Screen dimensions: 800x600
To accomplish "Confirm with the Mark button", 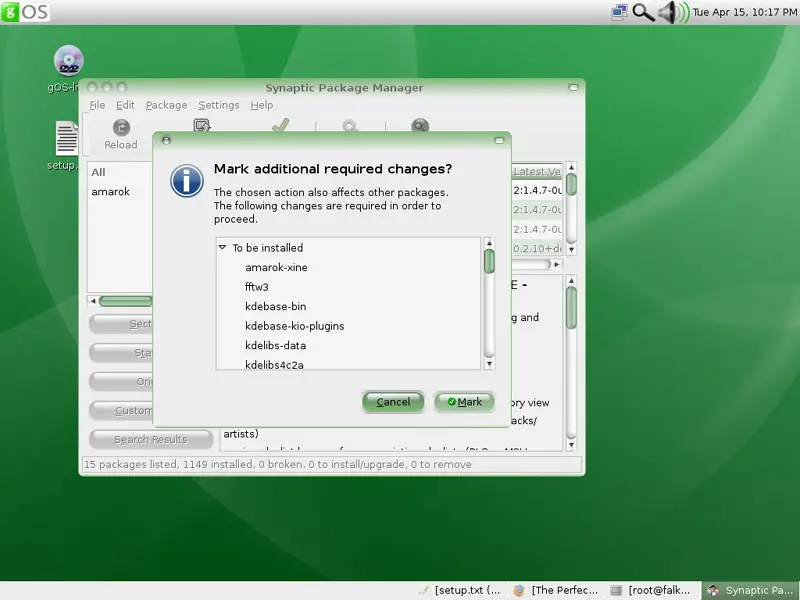I will (x=464, y=402).
